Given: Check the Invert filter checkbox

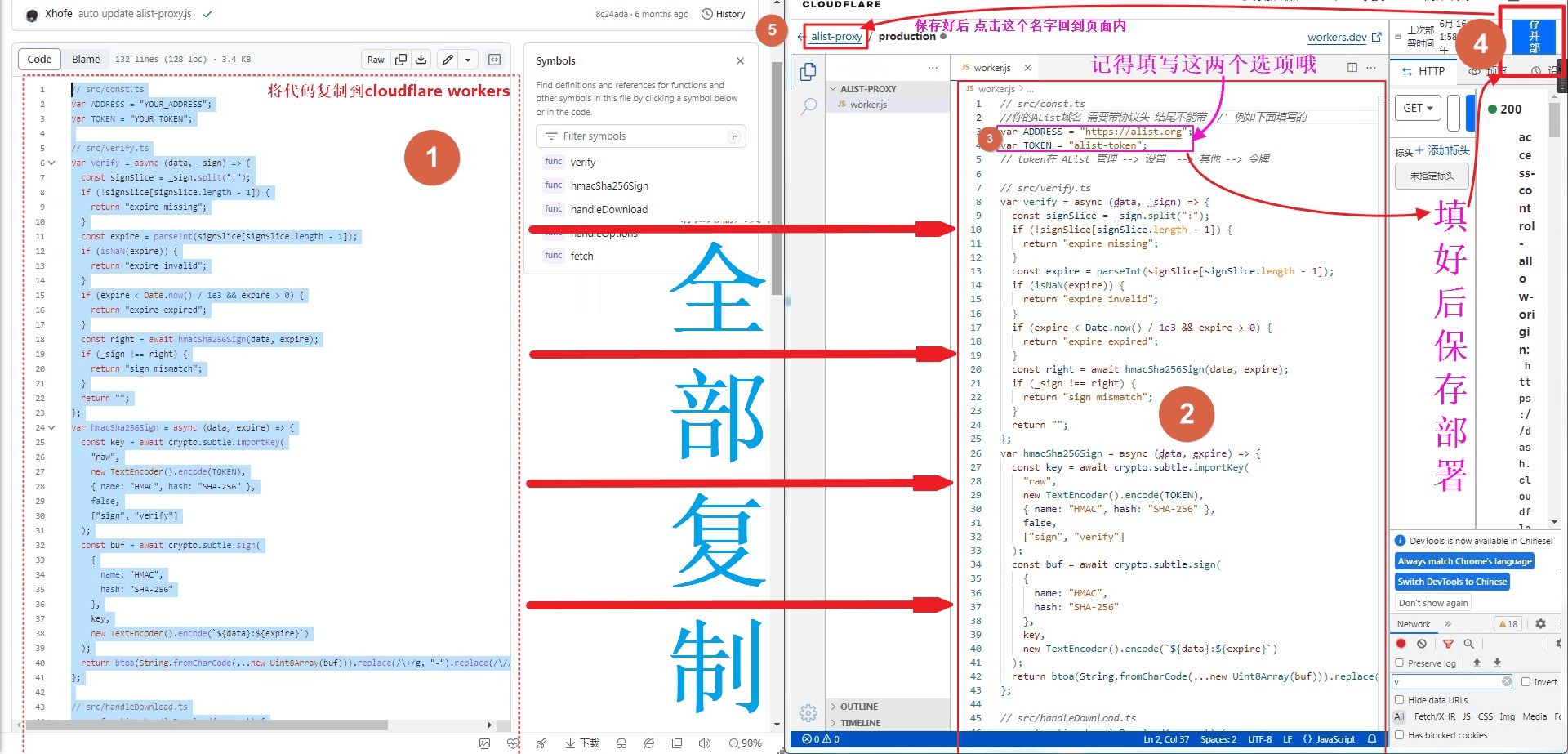Looking at the screenshot, I should [x=1526, y=682].
